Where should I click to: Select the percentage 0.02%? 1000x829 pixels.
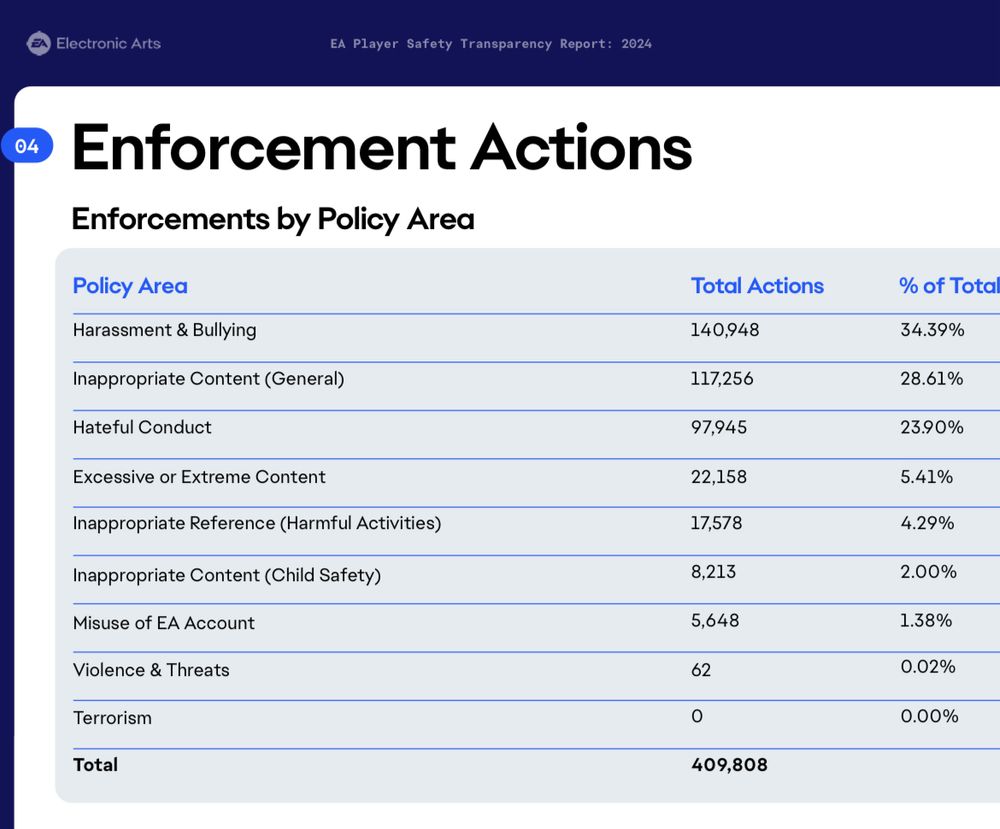[927, 667]
